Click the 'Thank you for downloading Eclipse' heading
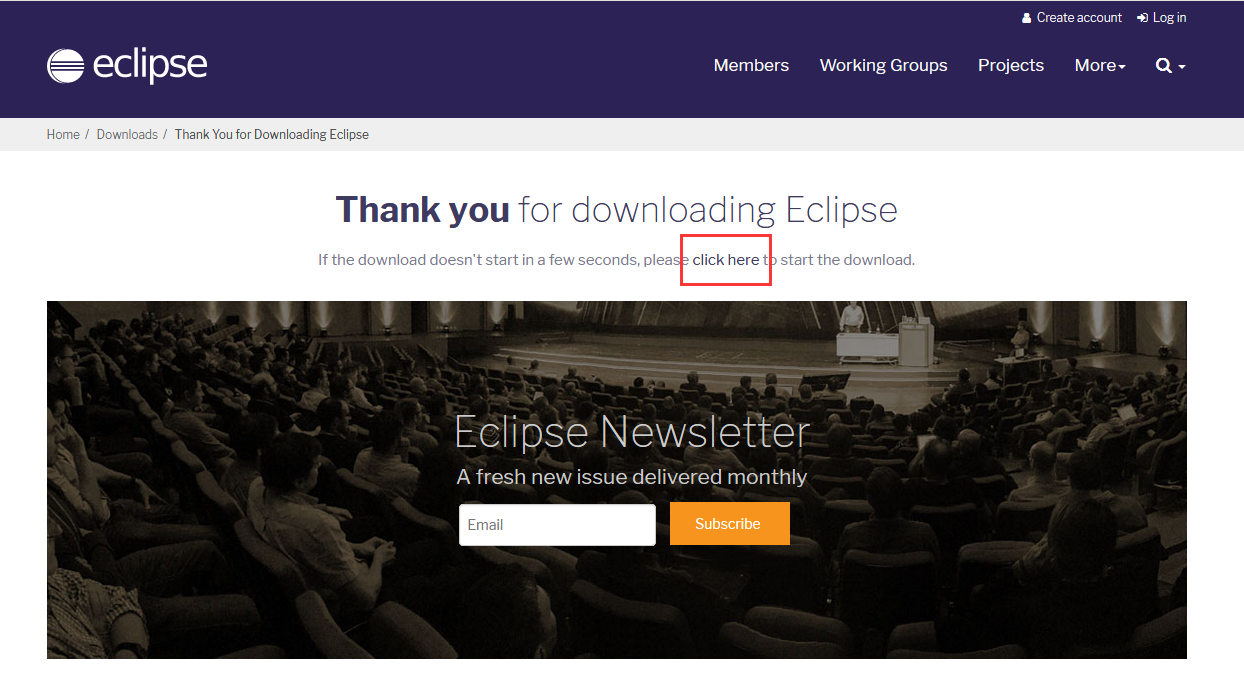 (616, 210)
